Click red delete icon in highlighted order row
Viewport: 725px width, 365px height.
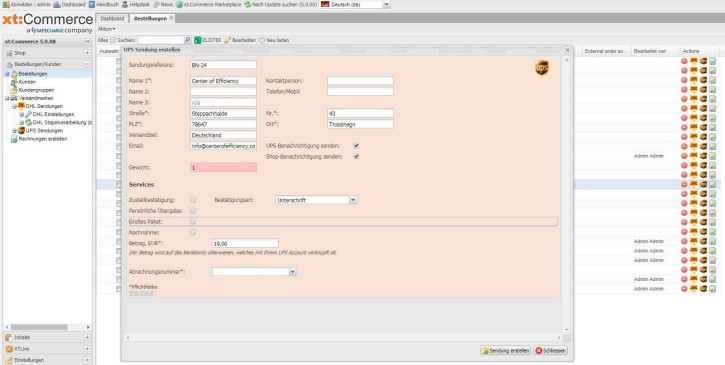(684, 184)
